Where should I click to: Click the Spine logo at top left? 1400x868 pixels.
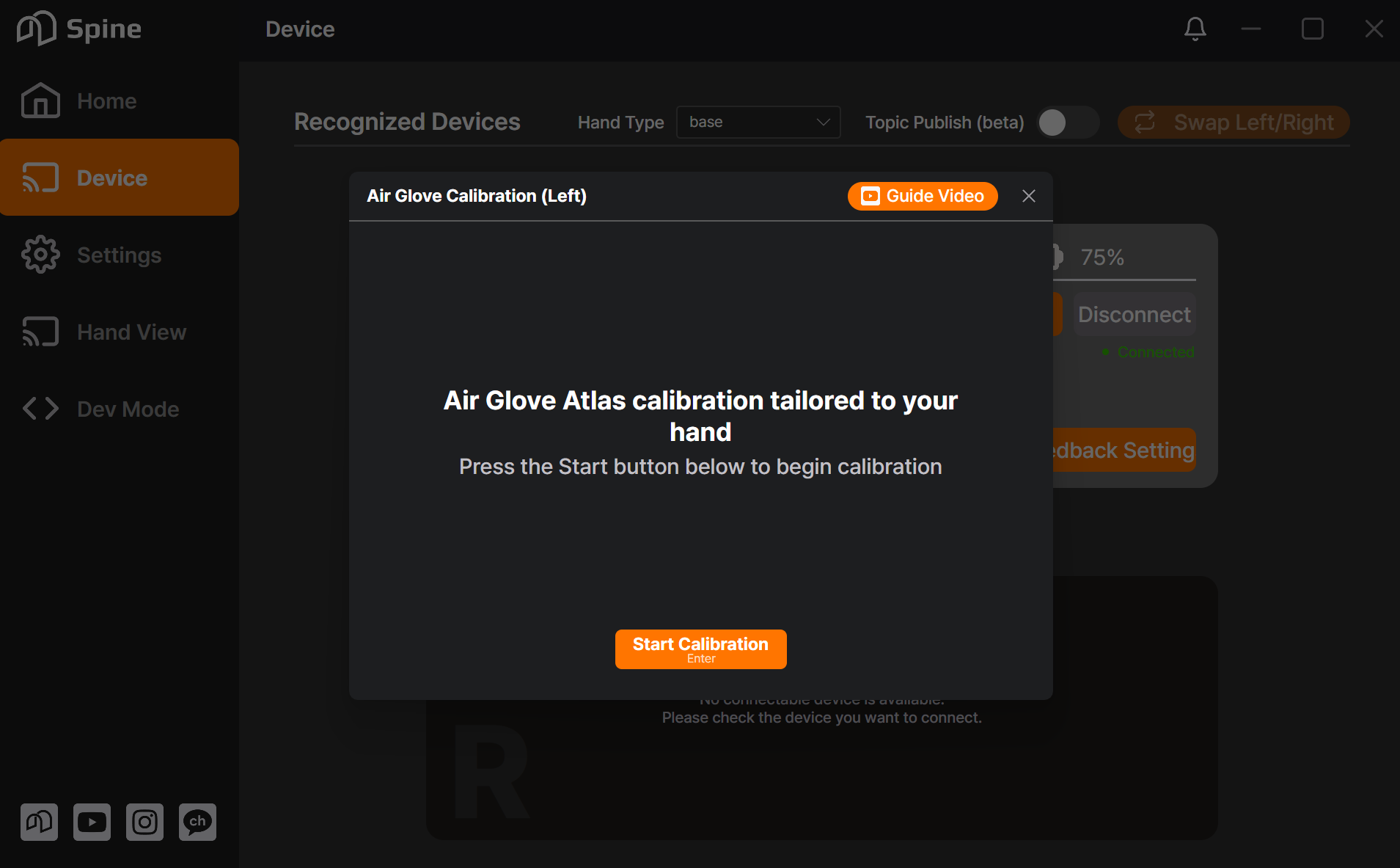79,29
